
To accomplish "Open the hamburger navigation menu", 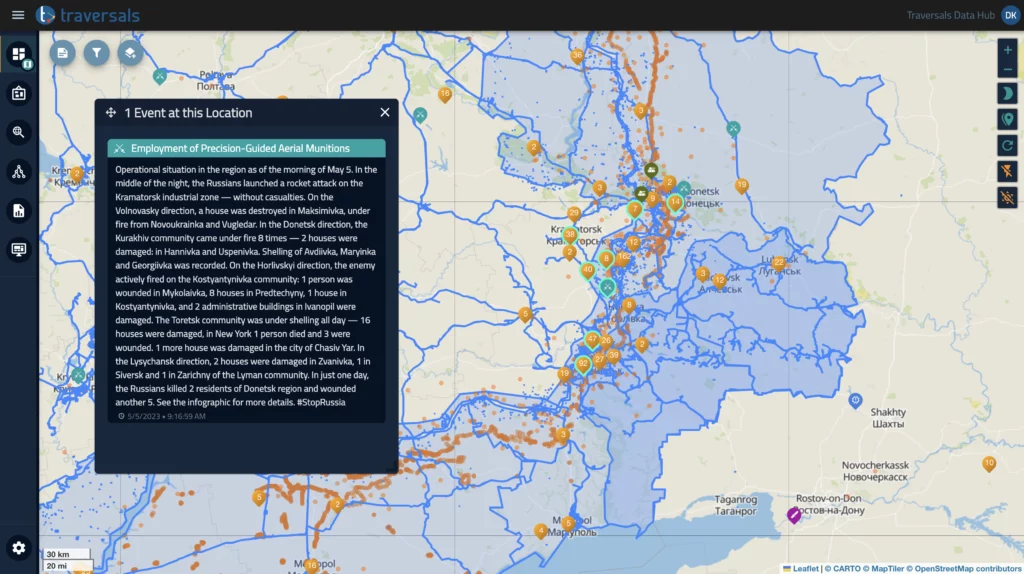I will point(18,14).
